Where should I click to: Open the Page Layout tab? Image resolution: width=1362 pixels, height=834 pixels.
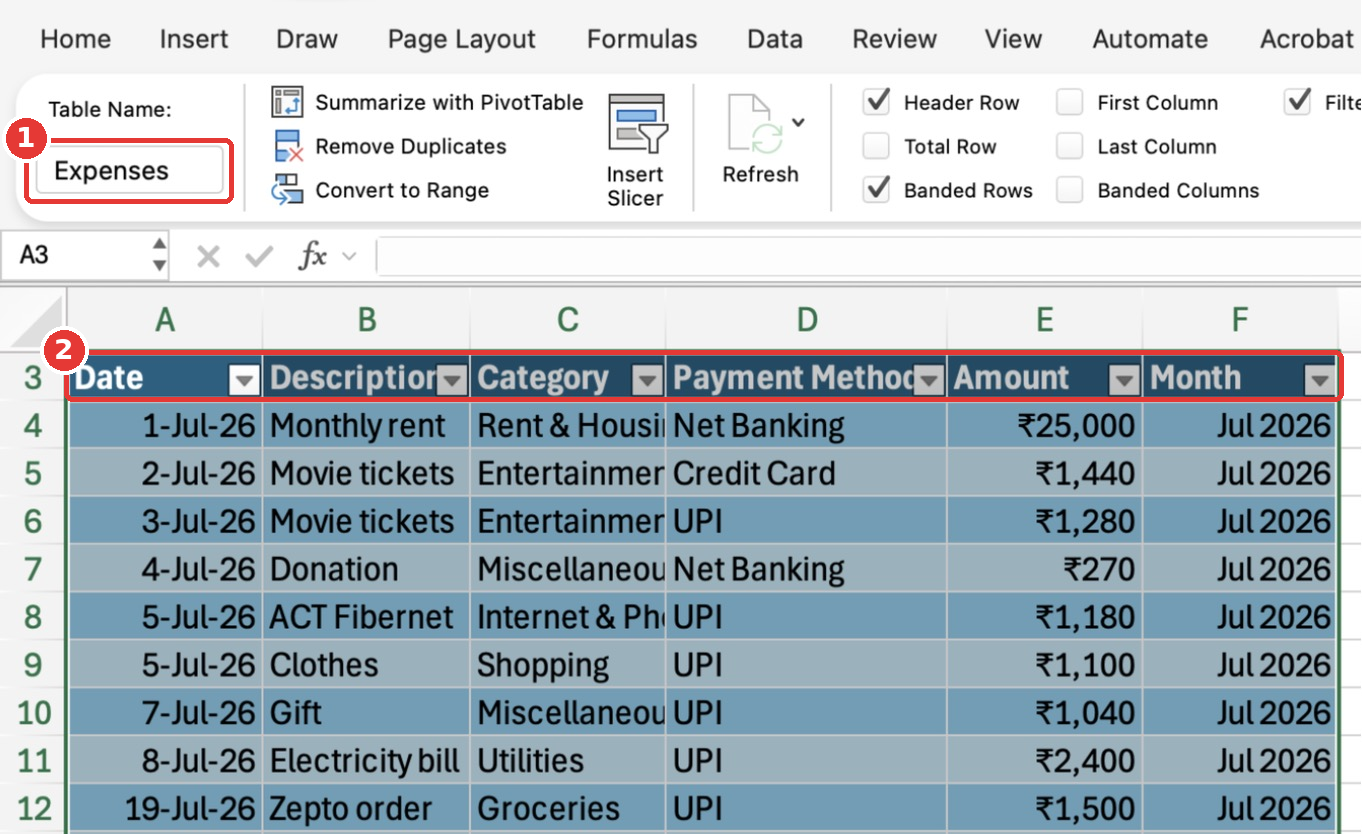pyautogui.click(x=462, y=39)
